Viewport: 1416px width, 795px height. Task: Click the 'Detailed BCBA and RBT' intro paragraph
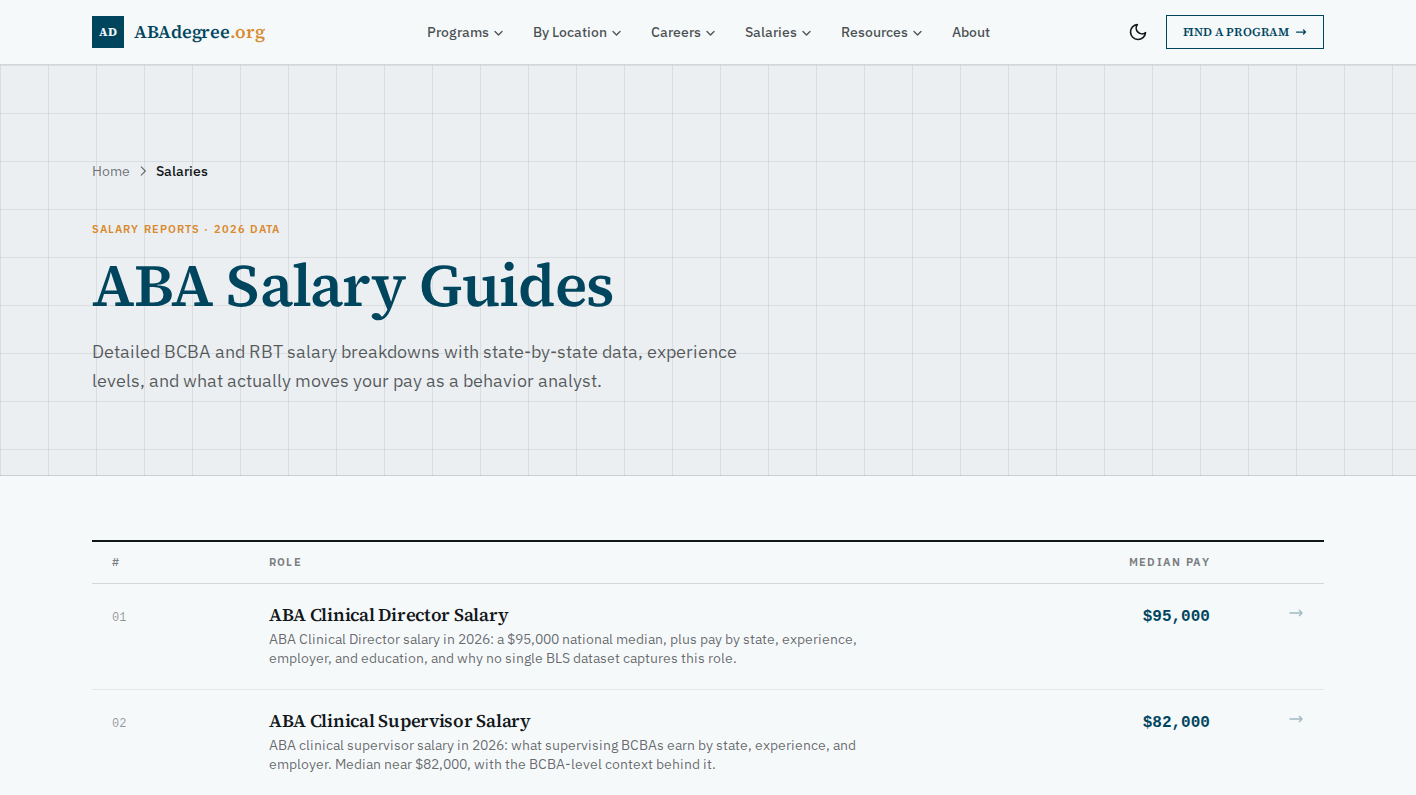tap(414, 366)
